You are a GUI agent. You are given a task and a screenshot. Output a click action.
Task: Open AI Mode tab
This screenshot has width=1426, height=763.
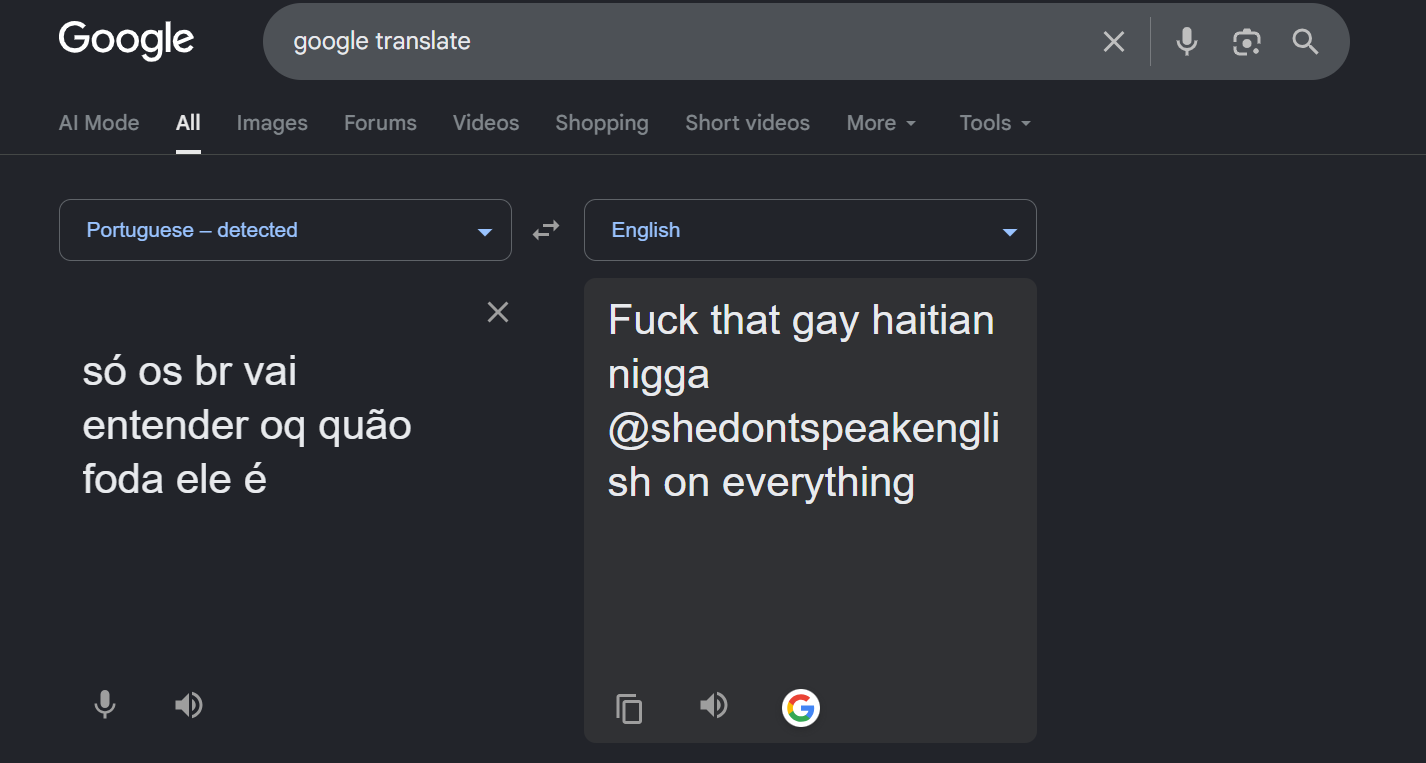[99, 123]
